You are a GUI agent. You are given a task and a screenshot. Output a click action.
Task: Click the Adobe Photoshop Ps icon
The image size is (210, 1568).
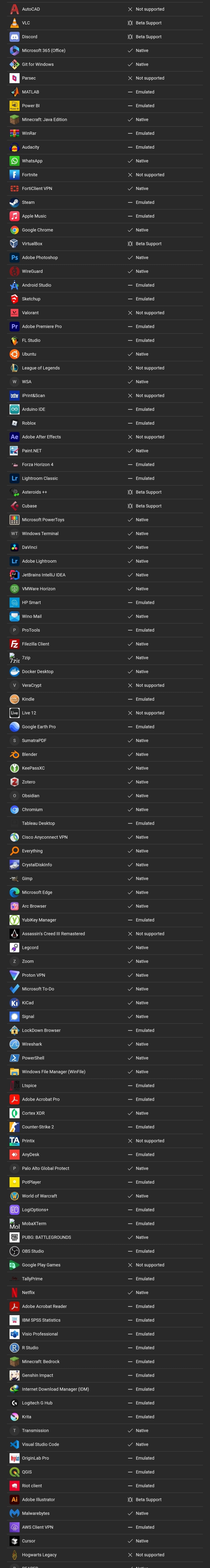click(x=15, y=257)
